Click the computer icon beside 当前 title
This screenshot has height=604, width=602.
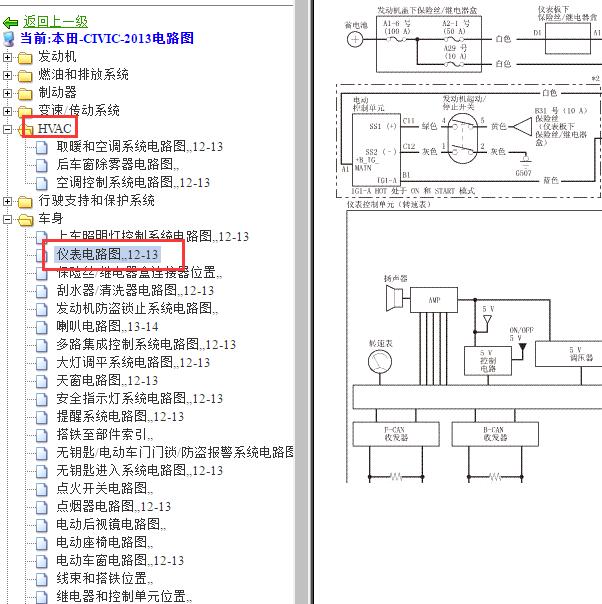tap(9, 39)
